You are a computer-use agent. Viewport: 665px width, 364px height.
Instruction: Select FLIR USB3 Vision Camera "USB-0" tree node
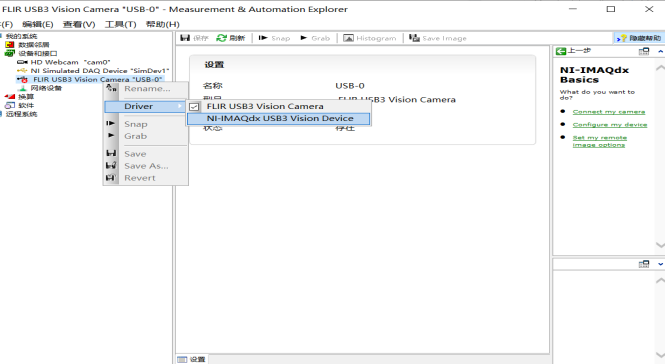[98, 80]
